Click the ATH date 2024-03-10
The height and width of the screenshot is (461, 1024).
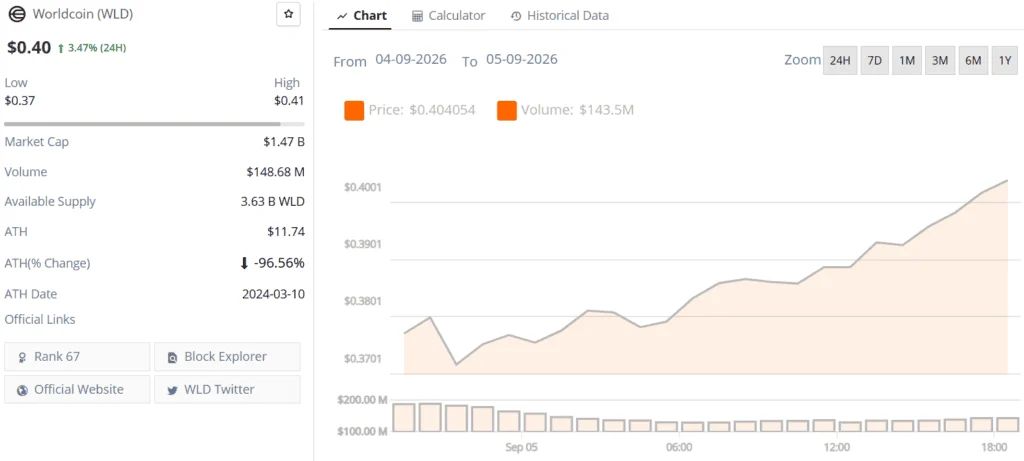[273, 294]
